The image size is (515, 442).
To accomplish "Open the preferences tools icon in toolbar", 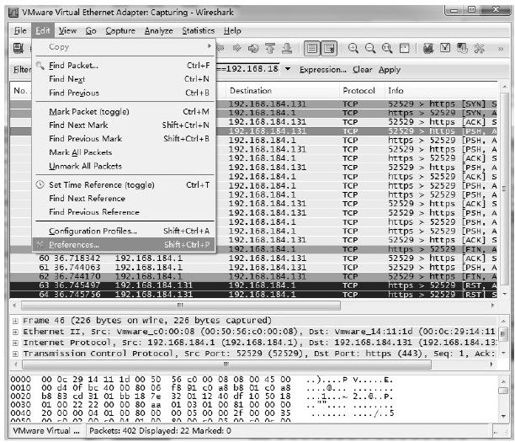I will tap(479, 49).
